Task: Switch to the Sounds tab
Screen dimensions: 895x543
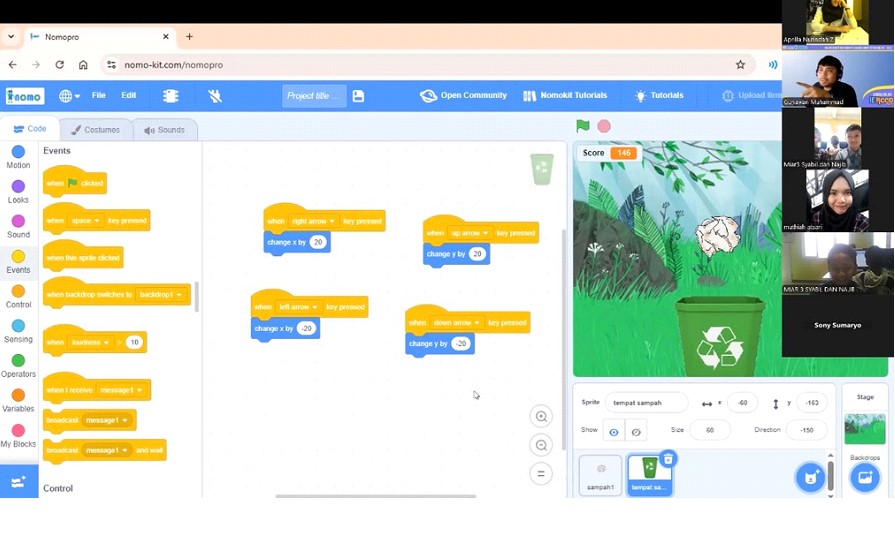Action: point(164,130)
